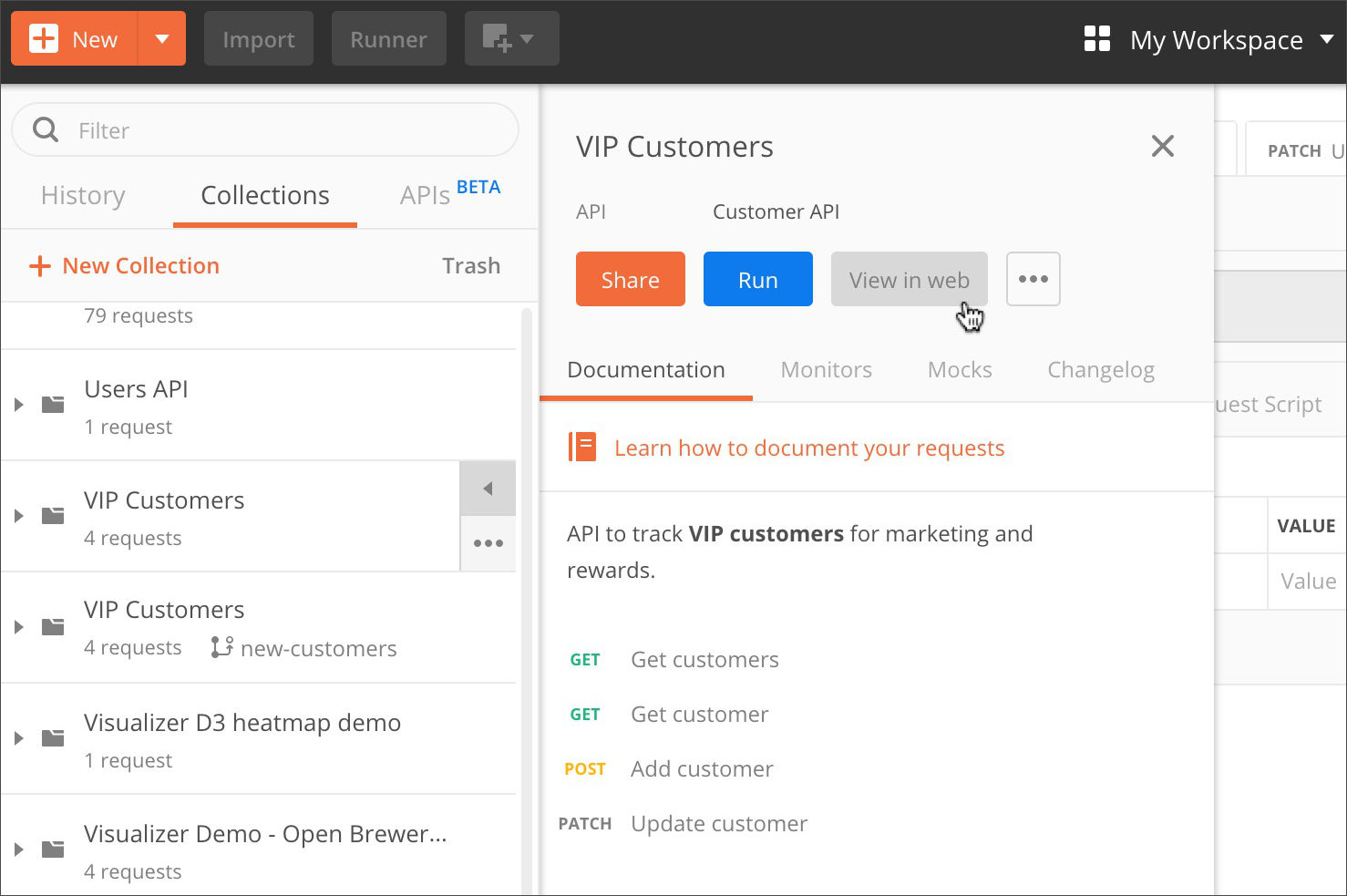The width and height of the screenshot is (1347, 896).
Task: Click the Customer API link
Action: 776,211
